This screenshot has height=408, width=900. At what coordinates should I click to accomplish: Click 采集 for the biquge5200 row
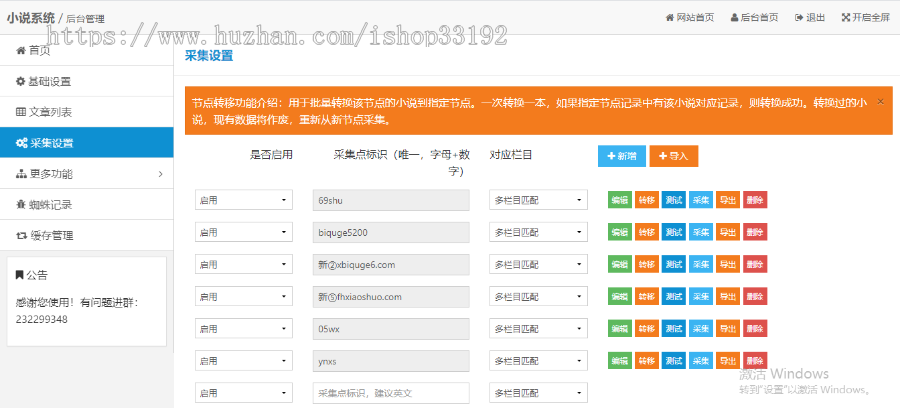pos(701,232)
